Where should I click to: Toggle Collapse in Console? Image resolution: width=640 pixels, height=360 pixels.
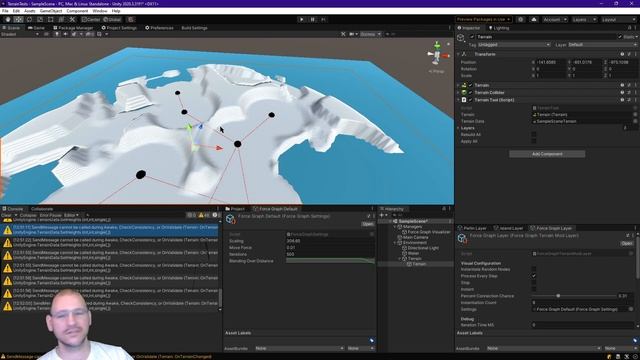click(x=28, y=215)
